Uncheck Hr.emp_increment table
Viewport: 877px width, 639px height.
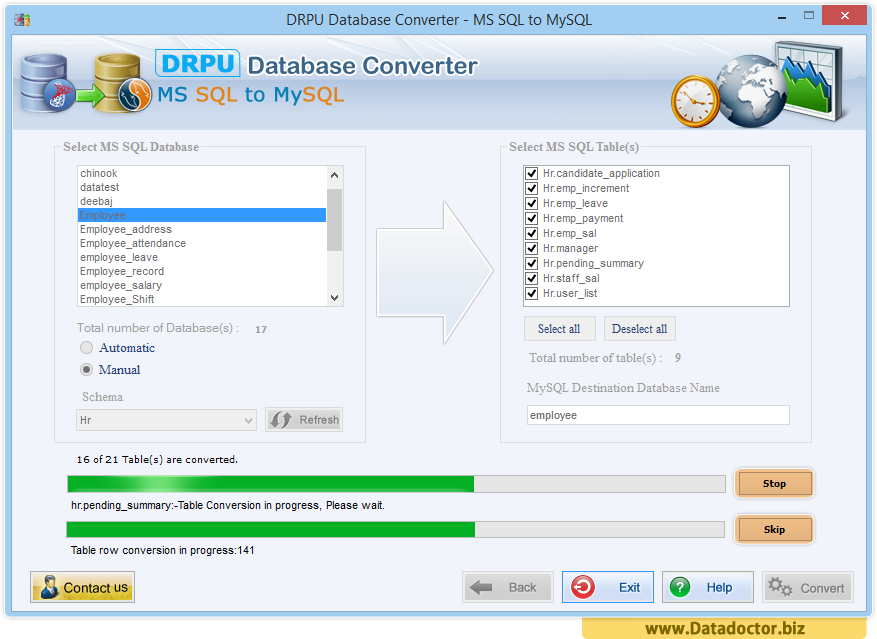pyautogui.click(x=531, y=189)
